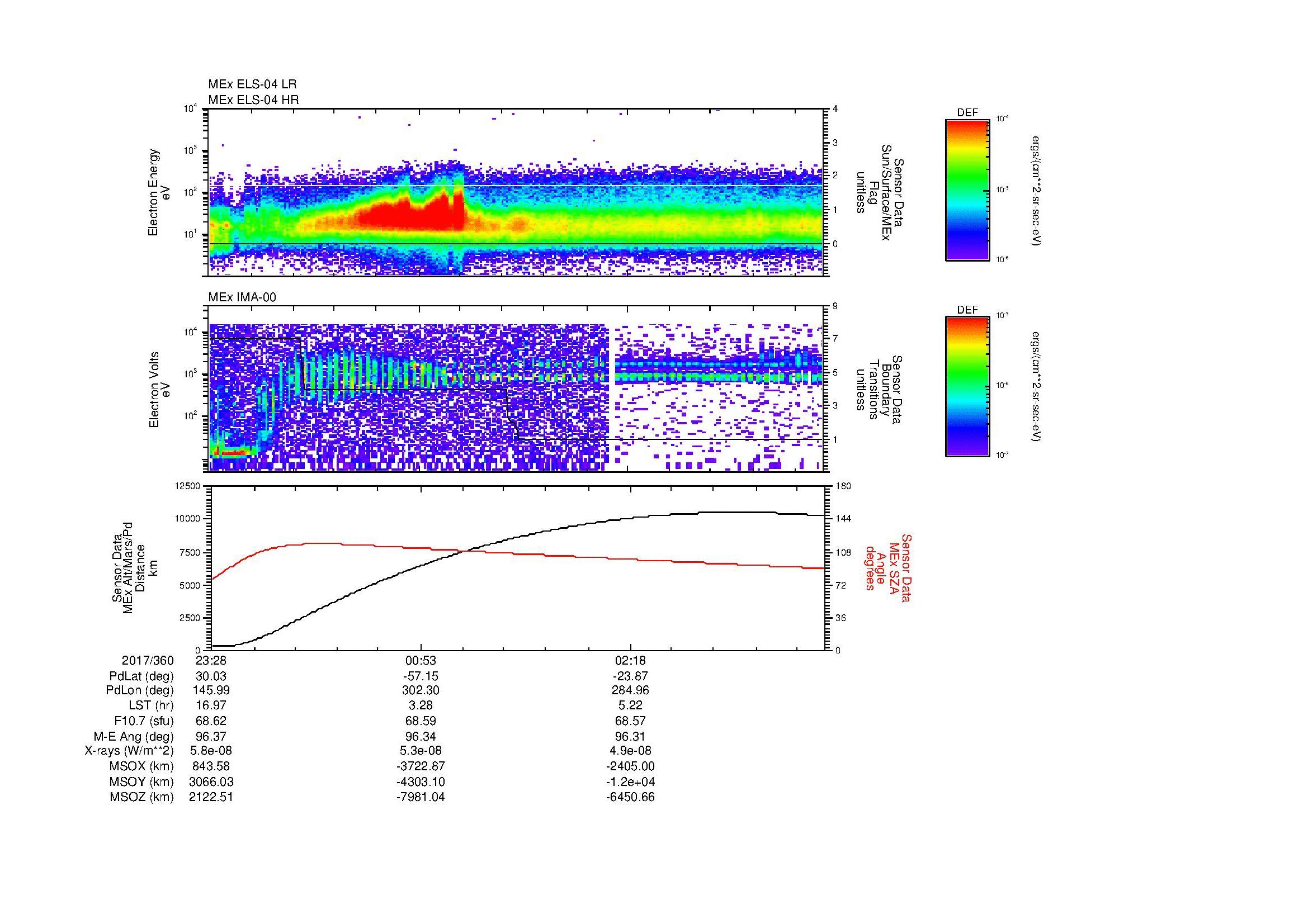This screenshot has width=1308, height=924.
Task: Click the '2500' altitude axis tick
Action: tap(191, 618)
